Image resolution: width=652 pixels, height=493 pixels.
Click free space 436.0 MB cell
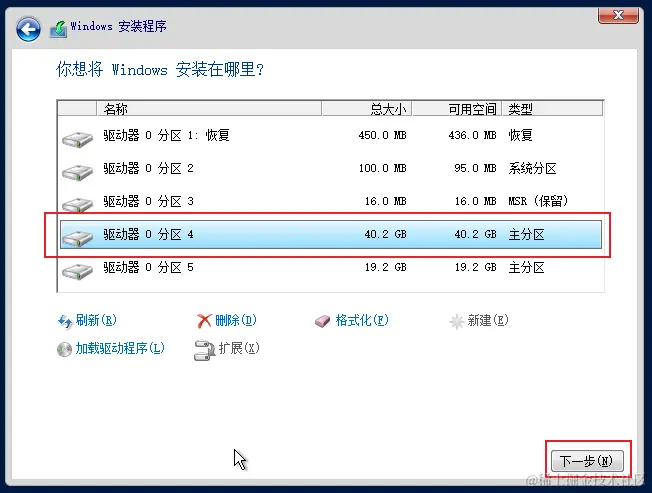pos(472,136)
